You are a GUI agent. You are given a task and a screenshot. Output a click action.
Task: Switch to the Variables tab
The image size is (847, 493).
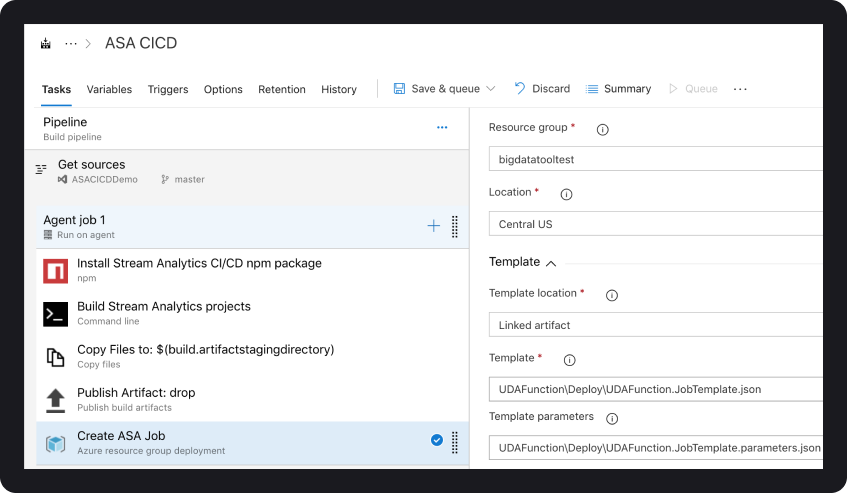(109, 89)
